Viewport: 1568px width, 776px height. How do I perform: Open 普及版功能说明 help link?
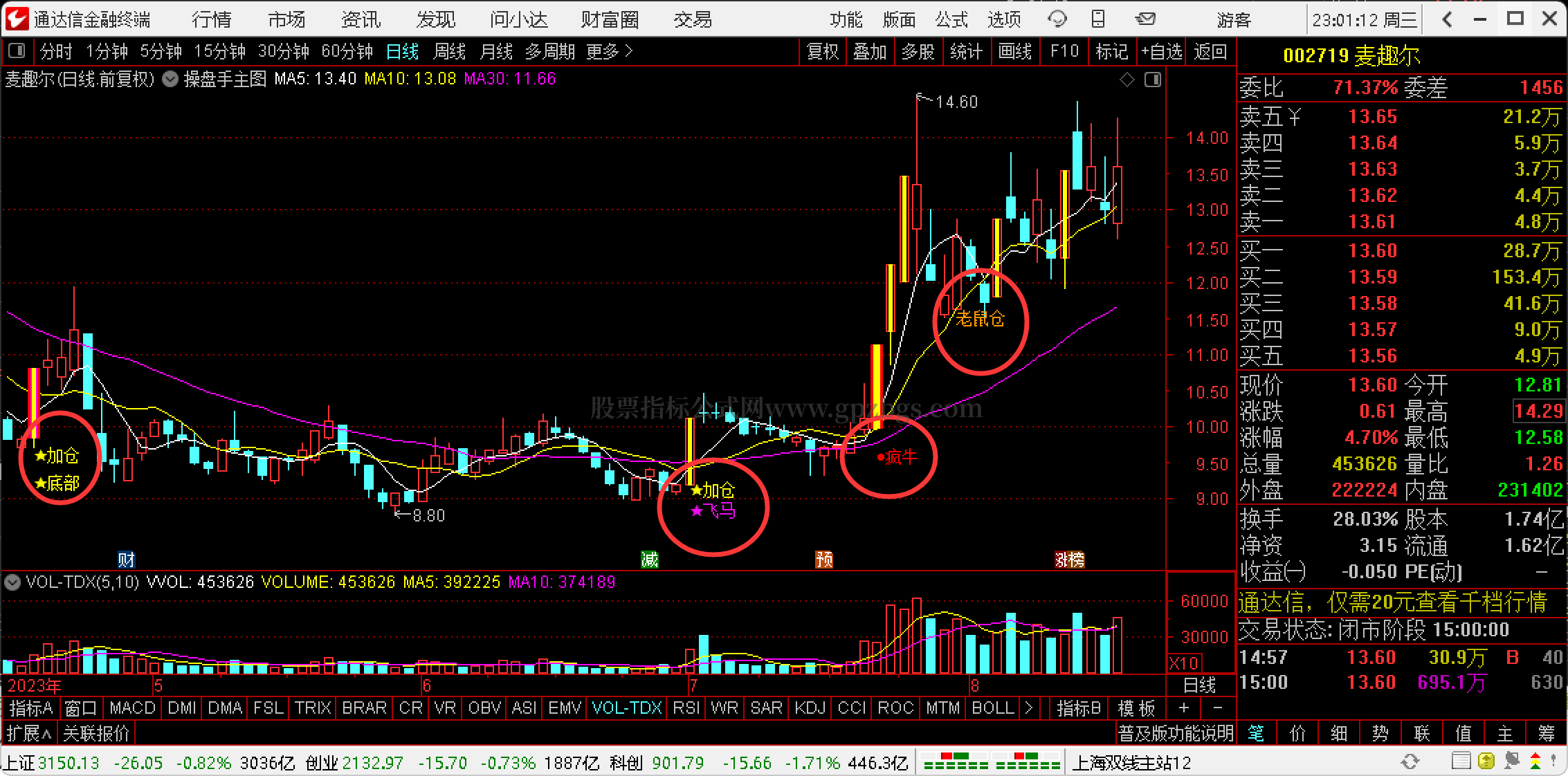(x=1176, y=732)
